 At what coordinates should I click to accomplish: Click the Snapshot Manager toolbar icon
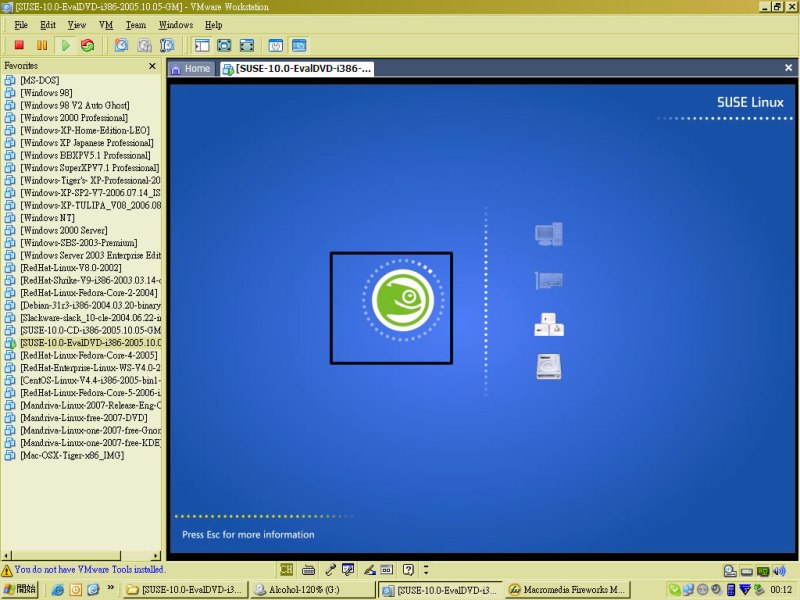[x=167, y=45]
